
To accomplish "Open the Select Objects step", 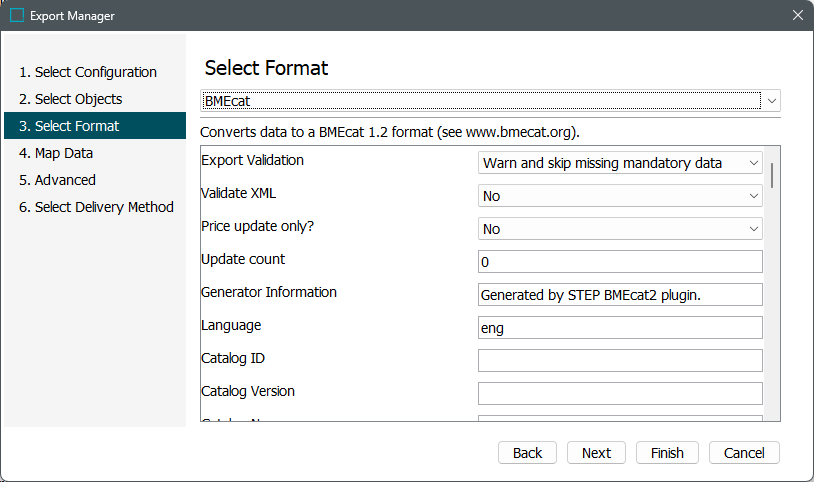I will point(70,99).
